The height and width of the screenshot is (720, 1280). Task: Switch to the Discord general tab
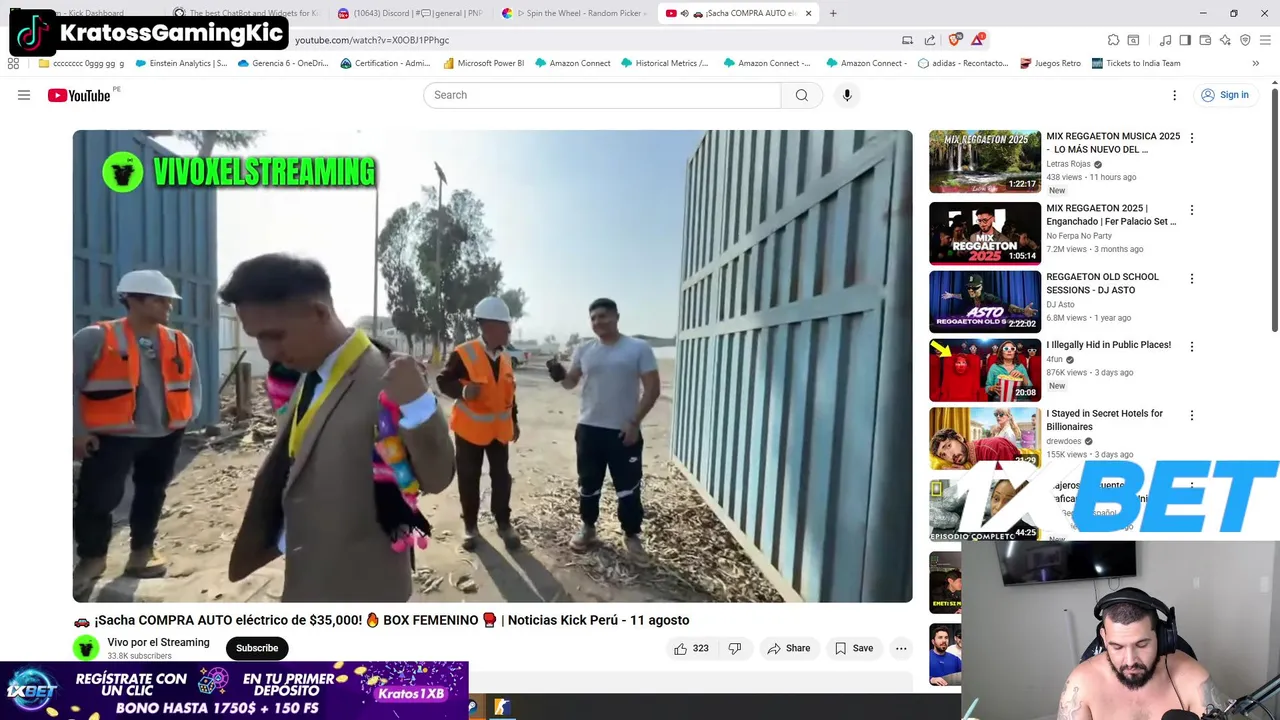pos(410,13)
